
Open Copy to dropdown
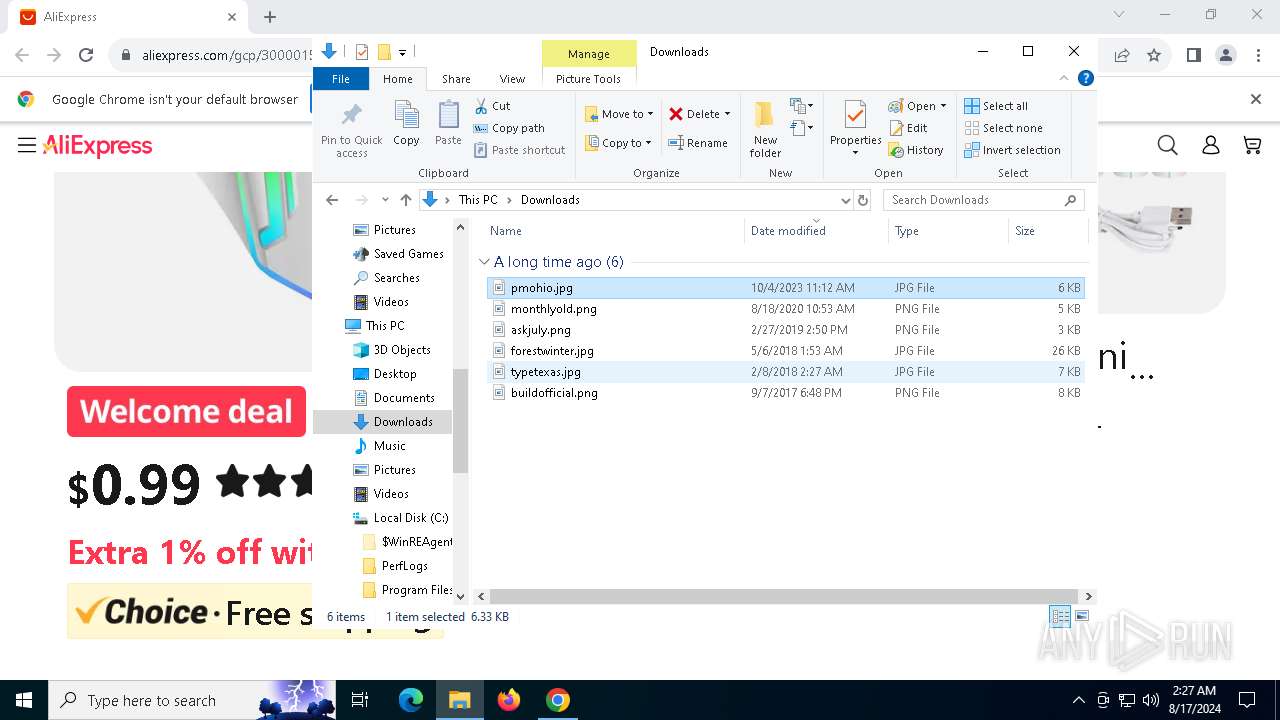click(618, 143)
